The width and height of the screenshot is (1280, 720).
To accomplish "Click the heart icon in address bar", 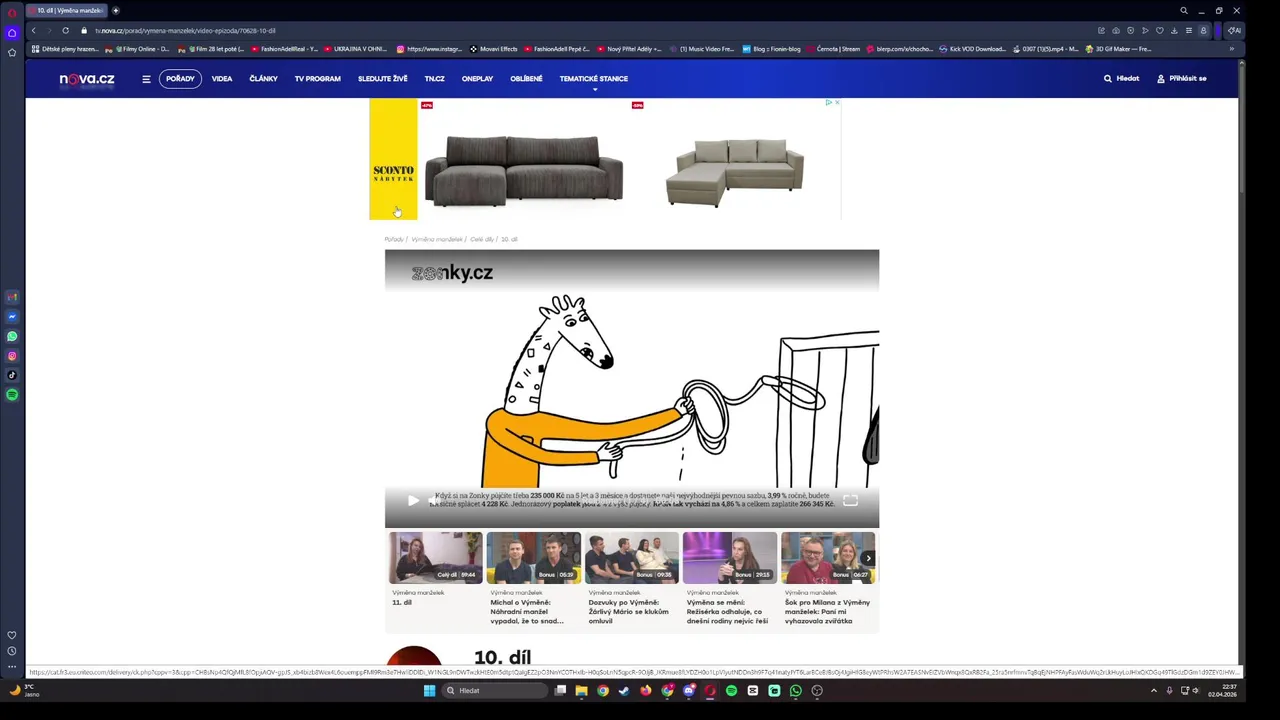I will pyautogui.click(x=1159, y=31).
